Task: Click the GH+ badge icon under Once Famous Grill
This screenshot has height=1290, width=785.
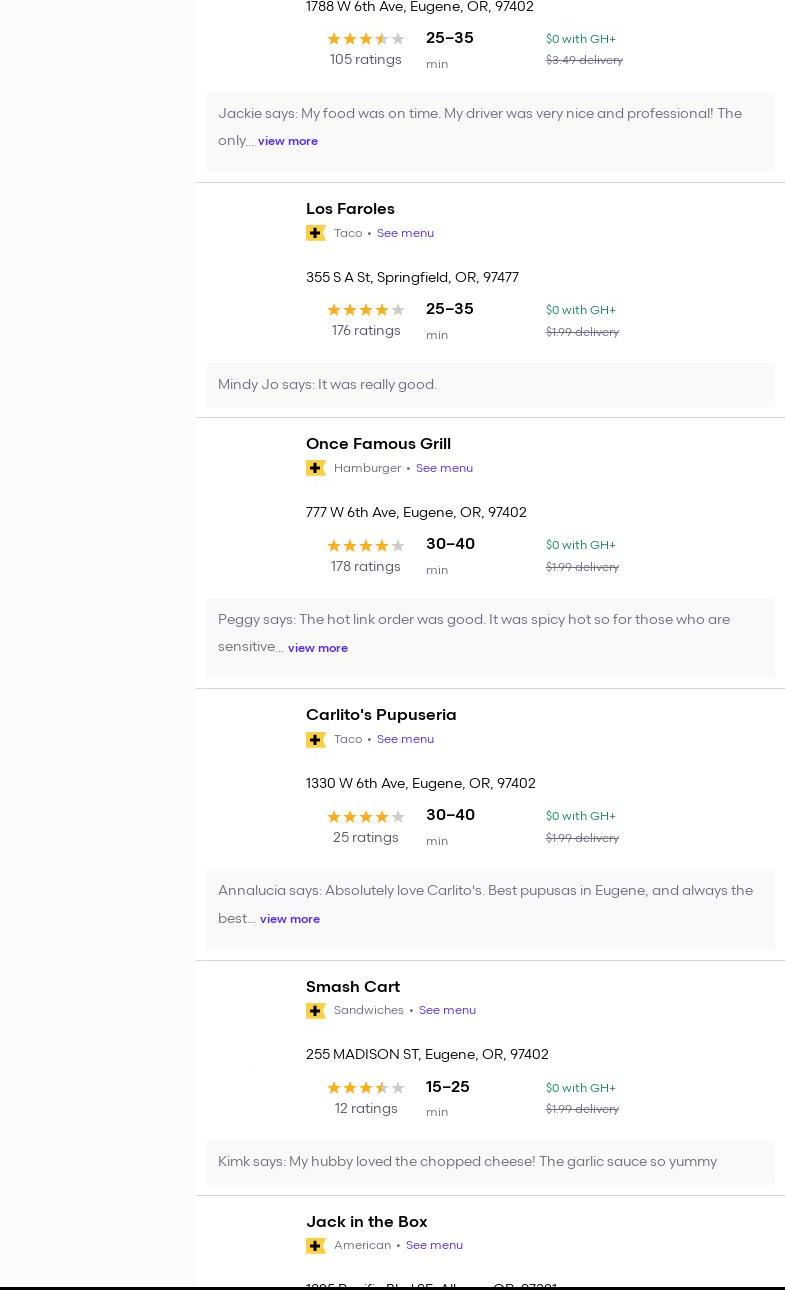Action: pyautogui.click(x=315, y=468)
